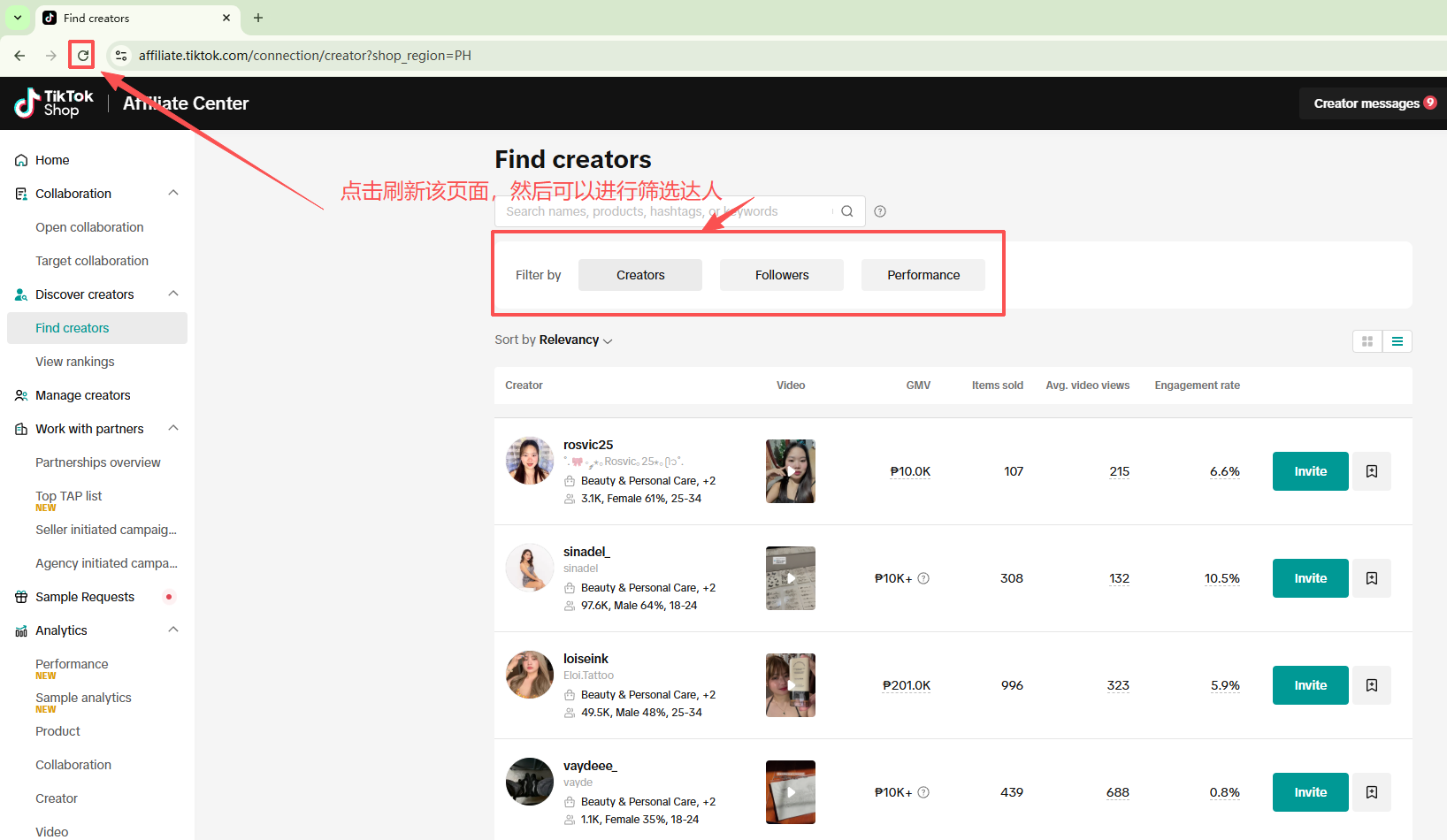Click the creator search input field
This screenshot has height=840, width=1447.
tap(663, 211)
